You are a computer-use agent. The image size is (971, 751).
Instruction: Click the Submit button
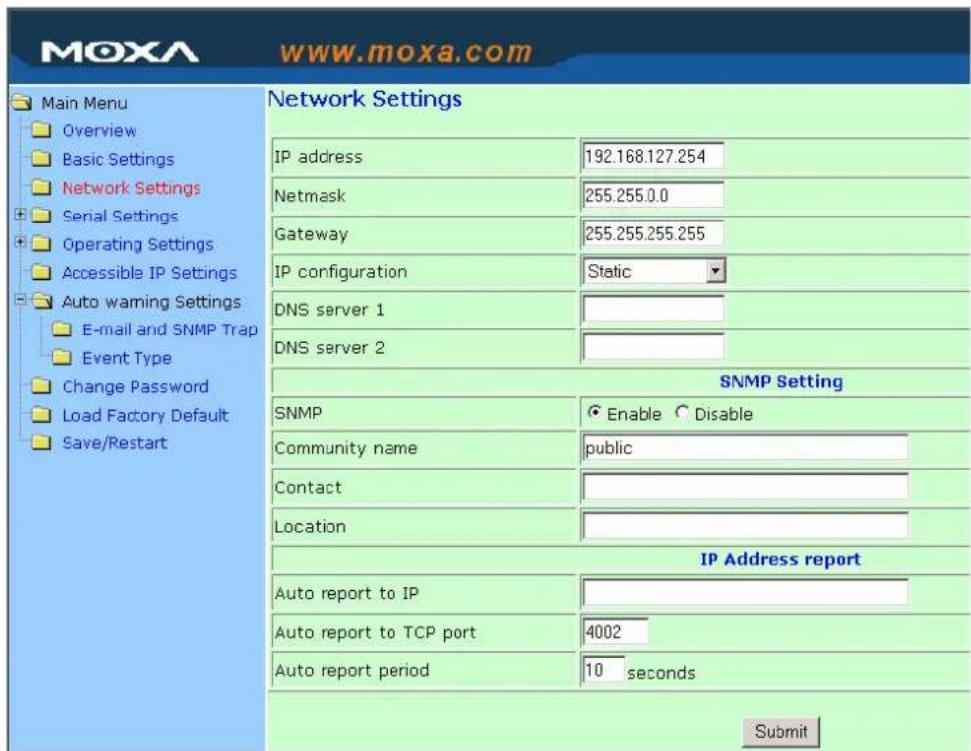tap(781, 732)
